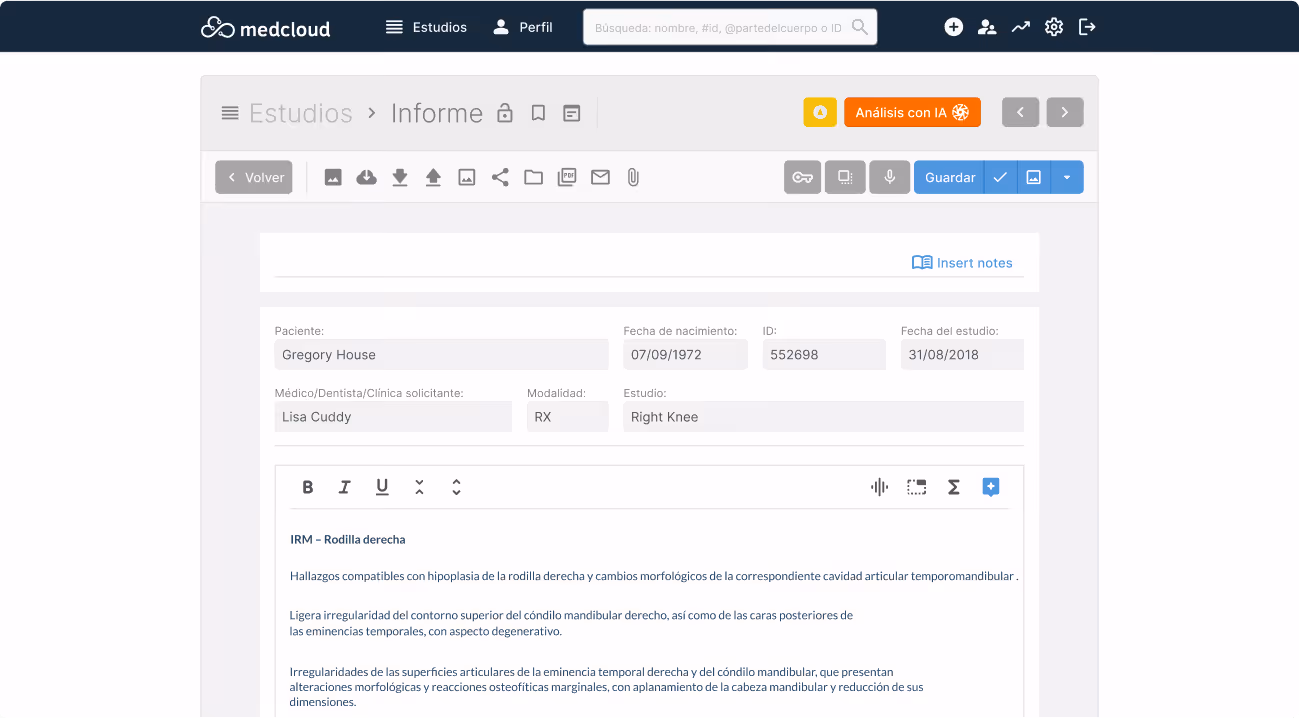This screenshot has height=718, width=1299.
Task: Open the settings gear icon
Action: 1054,27
